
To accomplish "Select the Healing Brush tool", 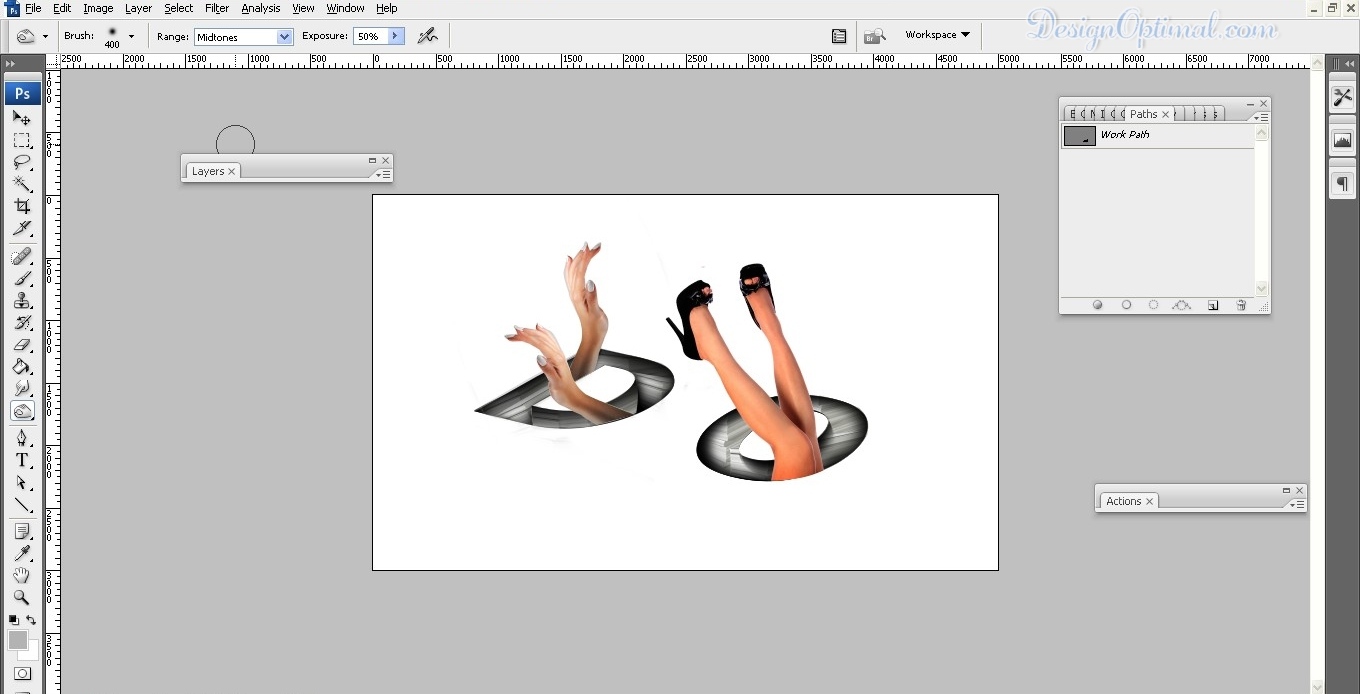I will [x=22, y=257].
